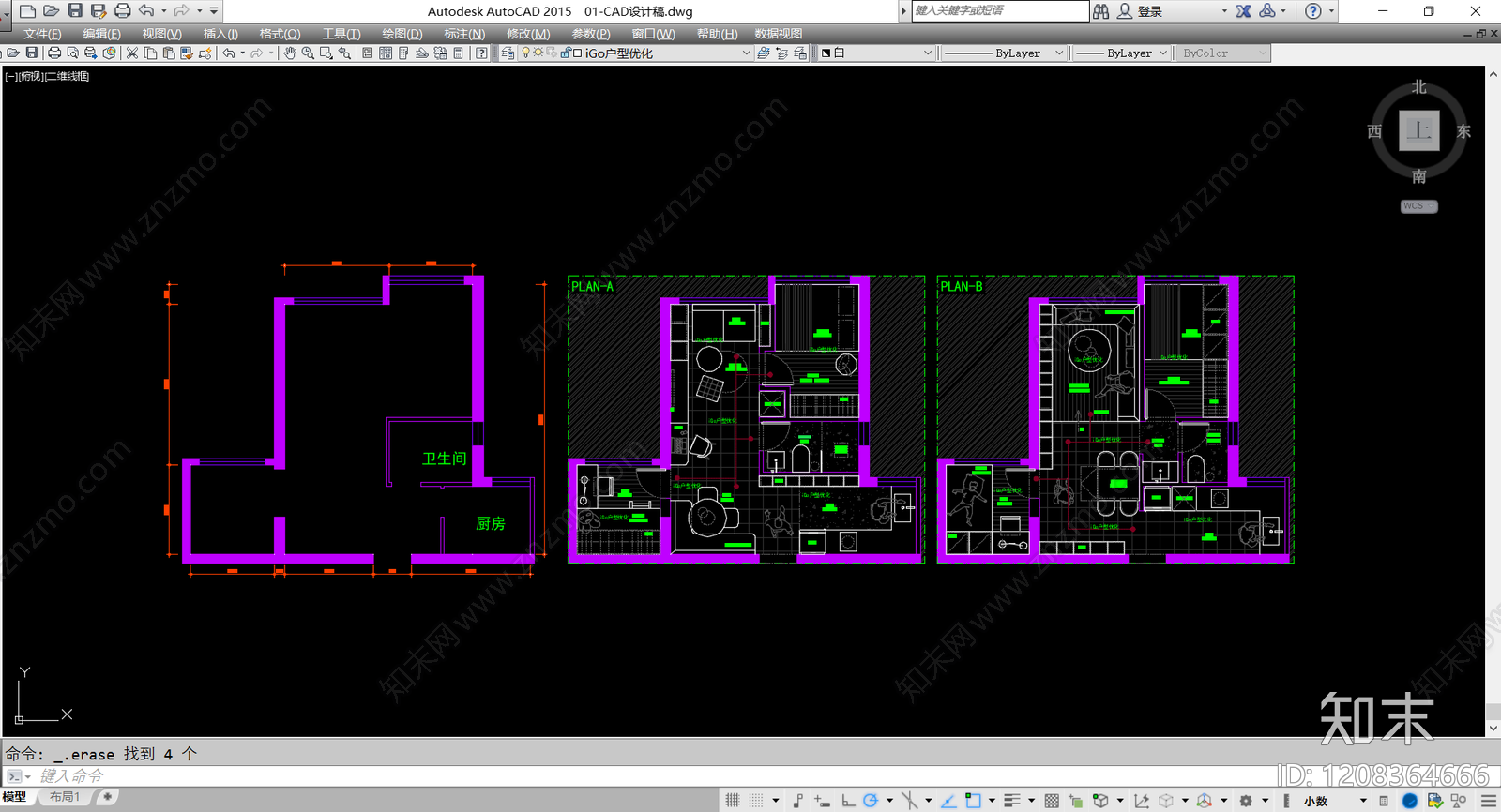
Task: Click the Help question mark toolbar icon
Action: coord(481,53)
